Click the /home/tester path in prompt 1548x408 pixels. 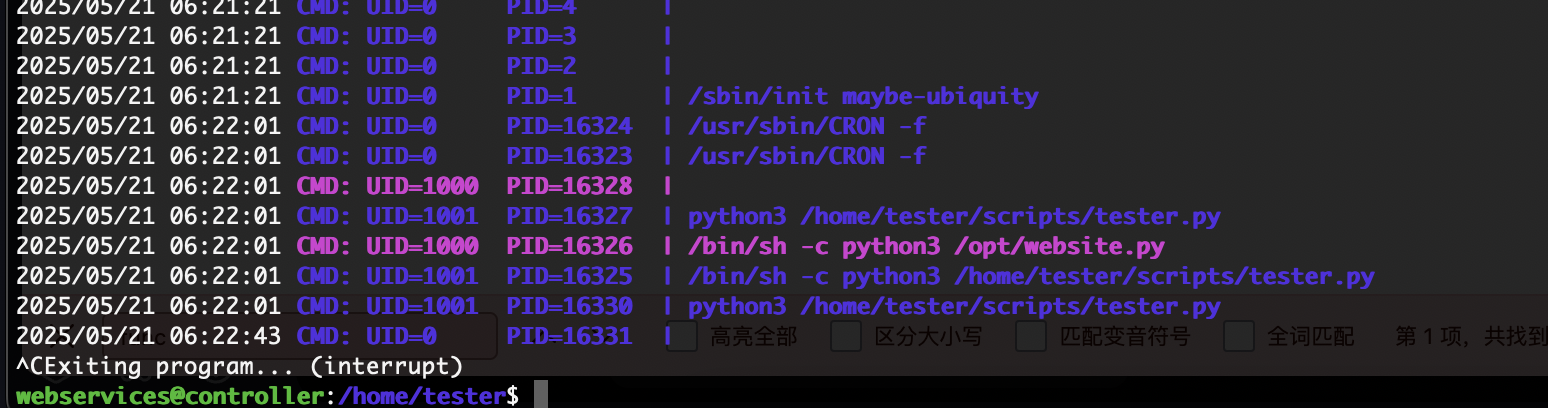[422, 396]
